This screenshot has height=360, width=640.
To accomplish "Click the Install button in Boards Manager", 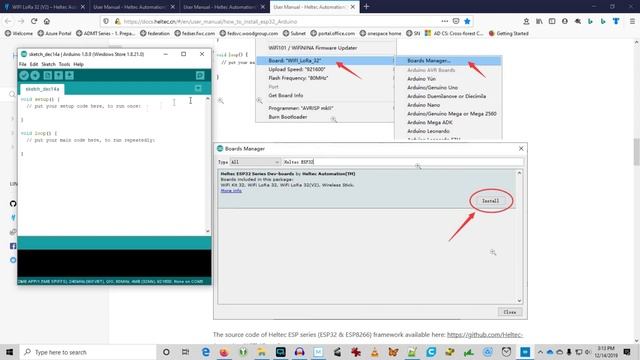I will tap(491, 201).
